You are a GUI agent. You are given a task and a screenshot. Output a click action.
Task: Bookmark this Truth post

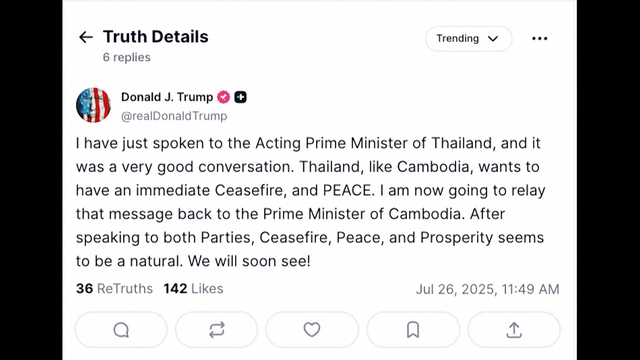413,330
